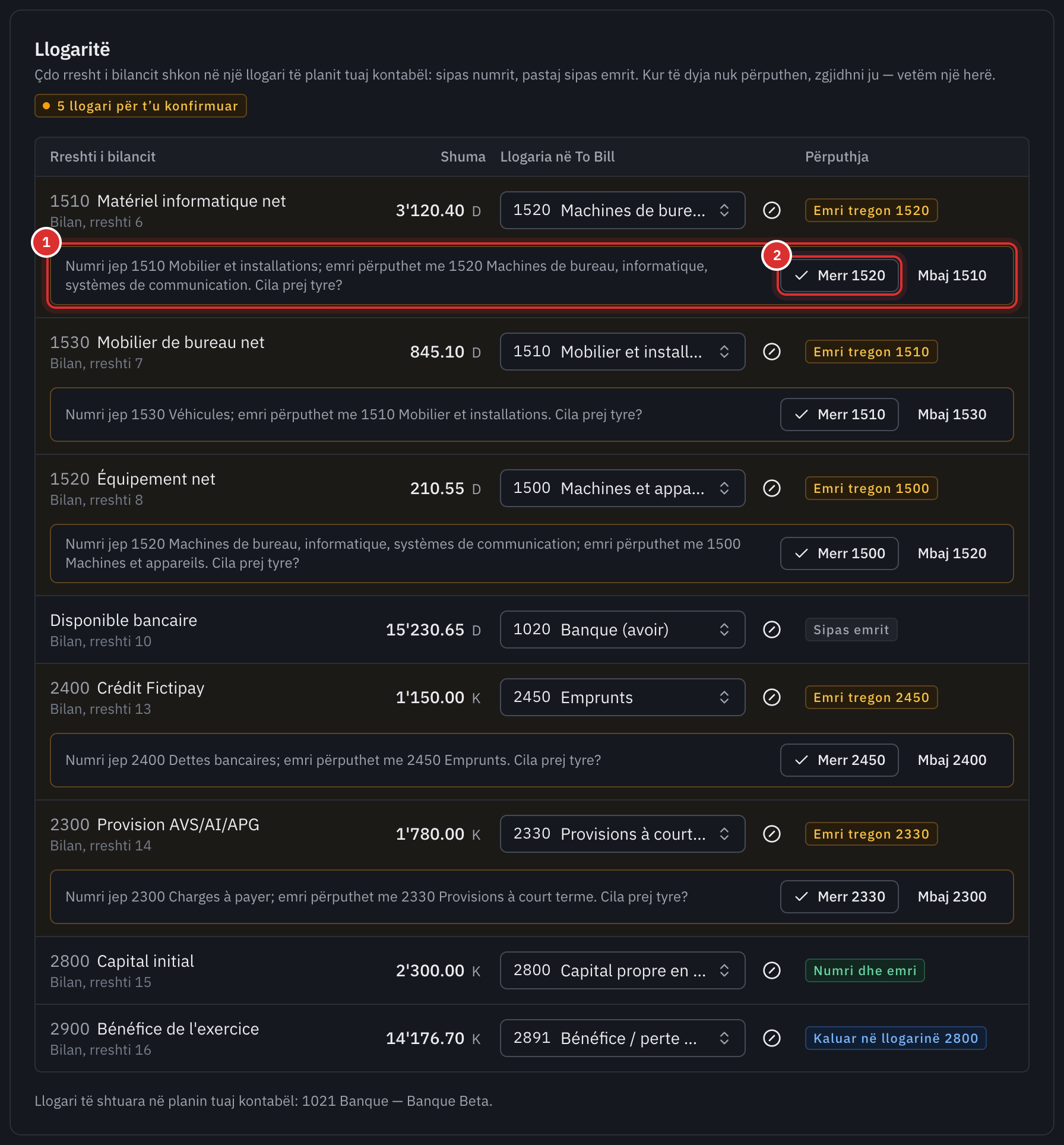Choose the Mbaj 1520 option
This screenshot has height=1145, width=1064.
tap(952, 553)
